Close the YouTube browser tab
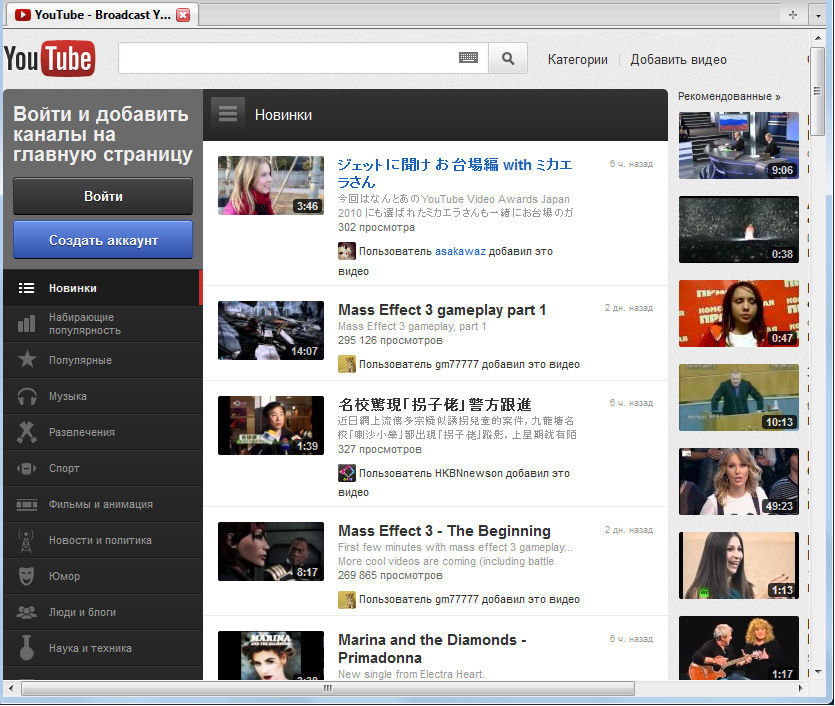This screenshot has width=835, height=706. click(x=182, y=15)
